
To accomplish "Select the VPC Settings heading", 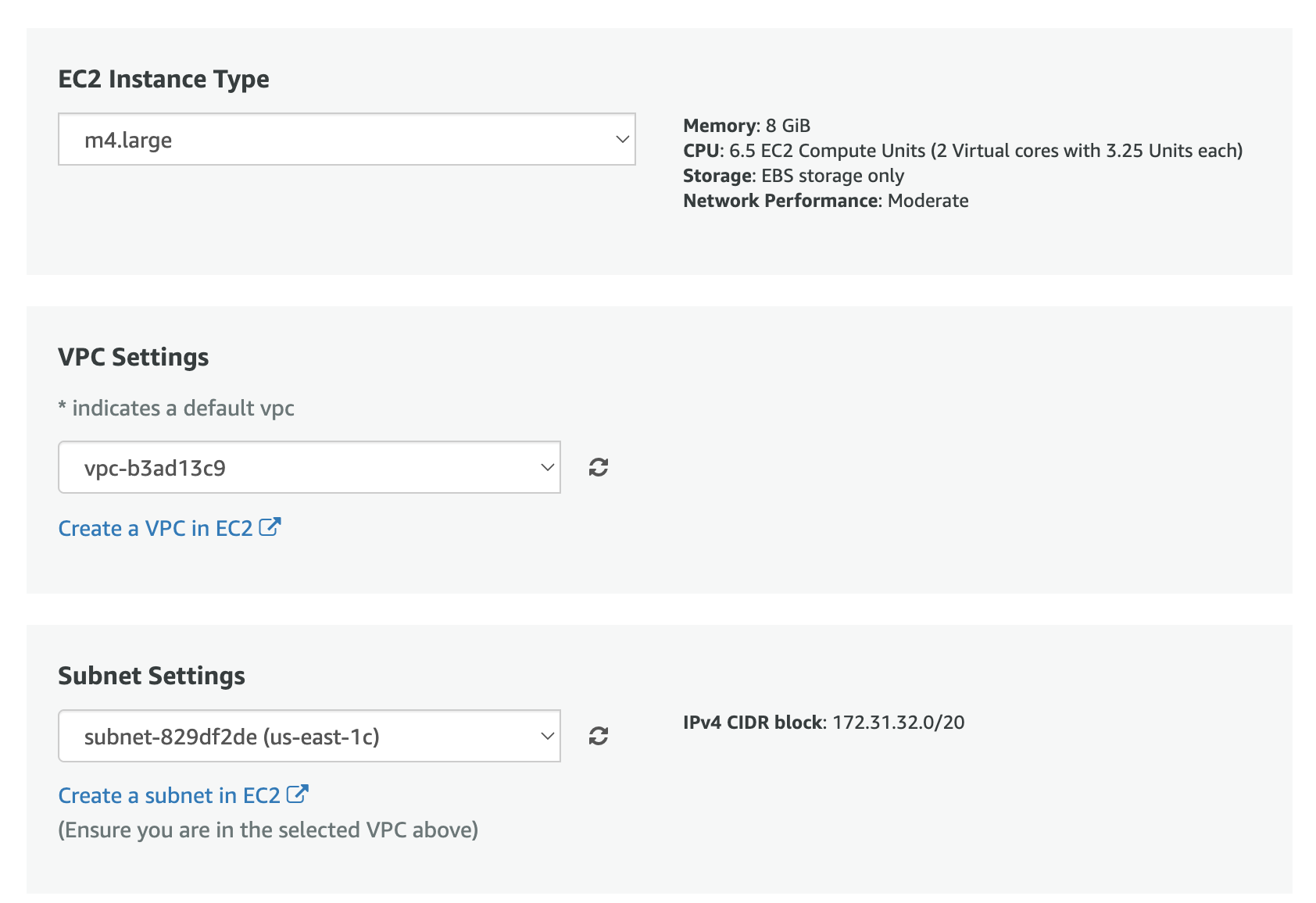I will (x=134, y=357).
